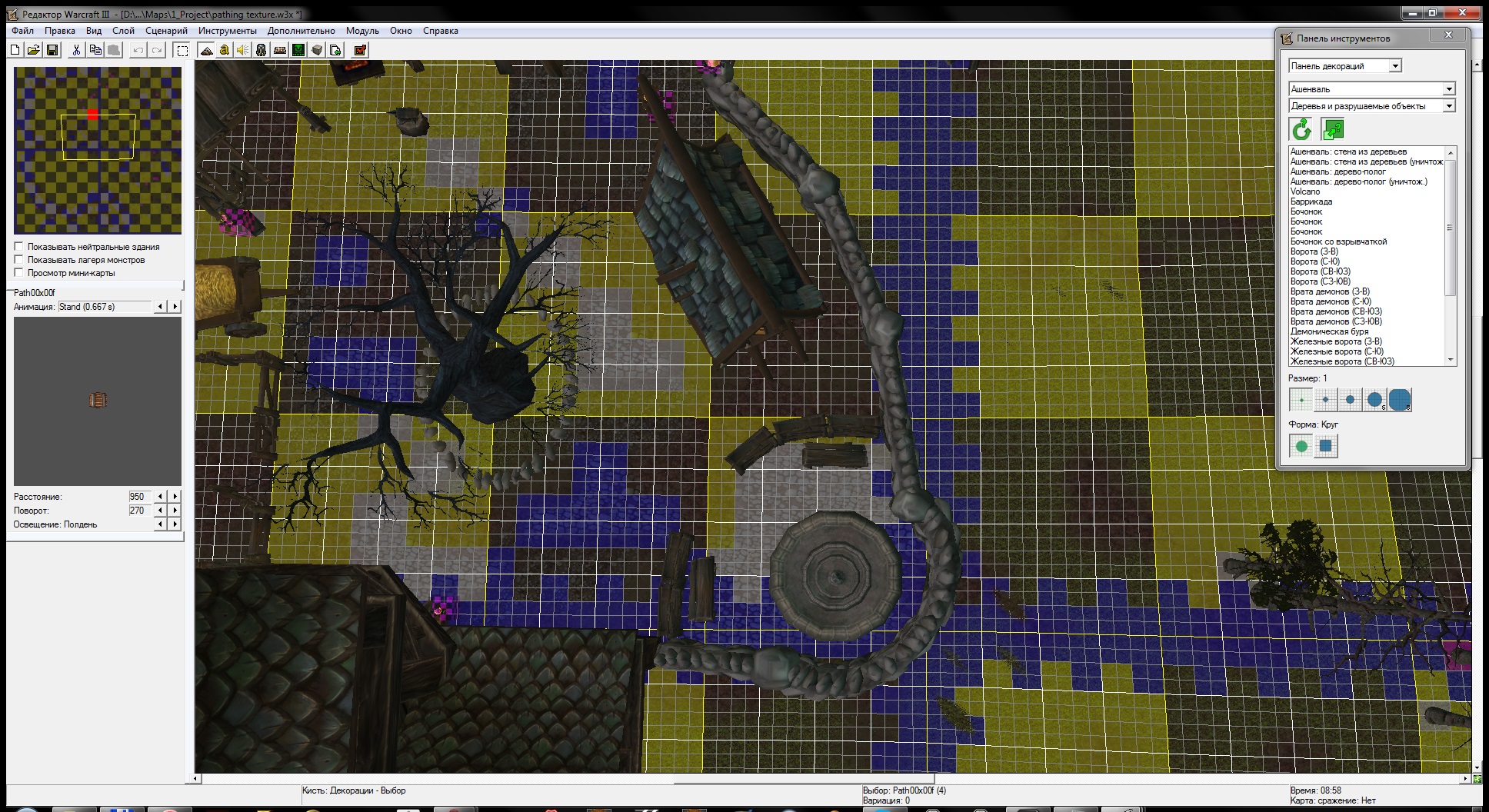Open the Слой menu
The image size is (1489, 812).
[123, 31]
